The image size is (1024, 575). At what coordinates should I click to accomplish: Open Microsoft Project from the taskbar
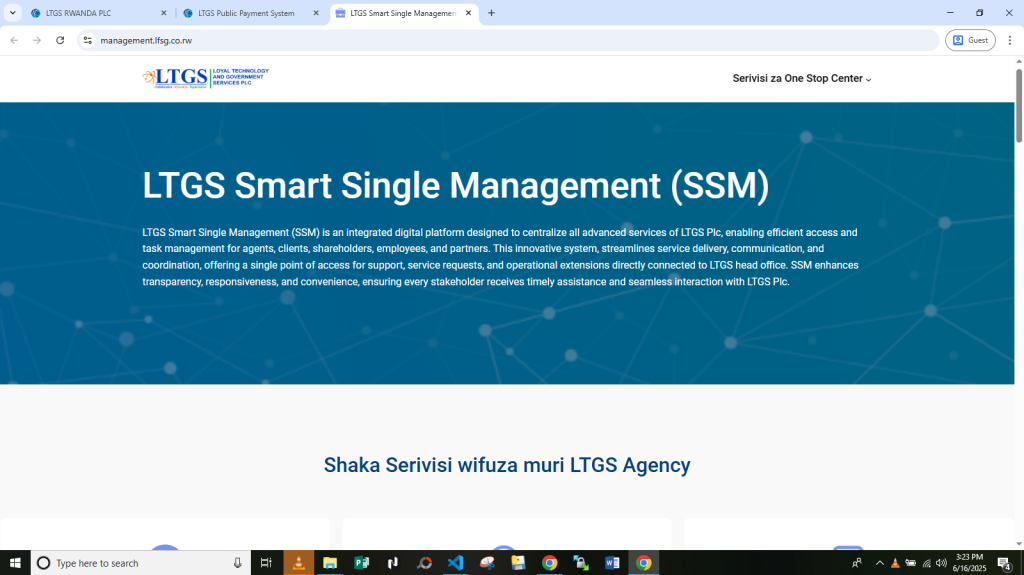361,563
